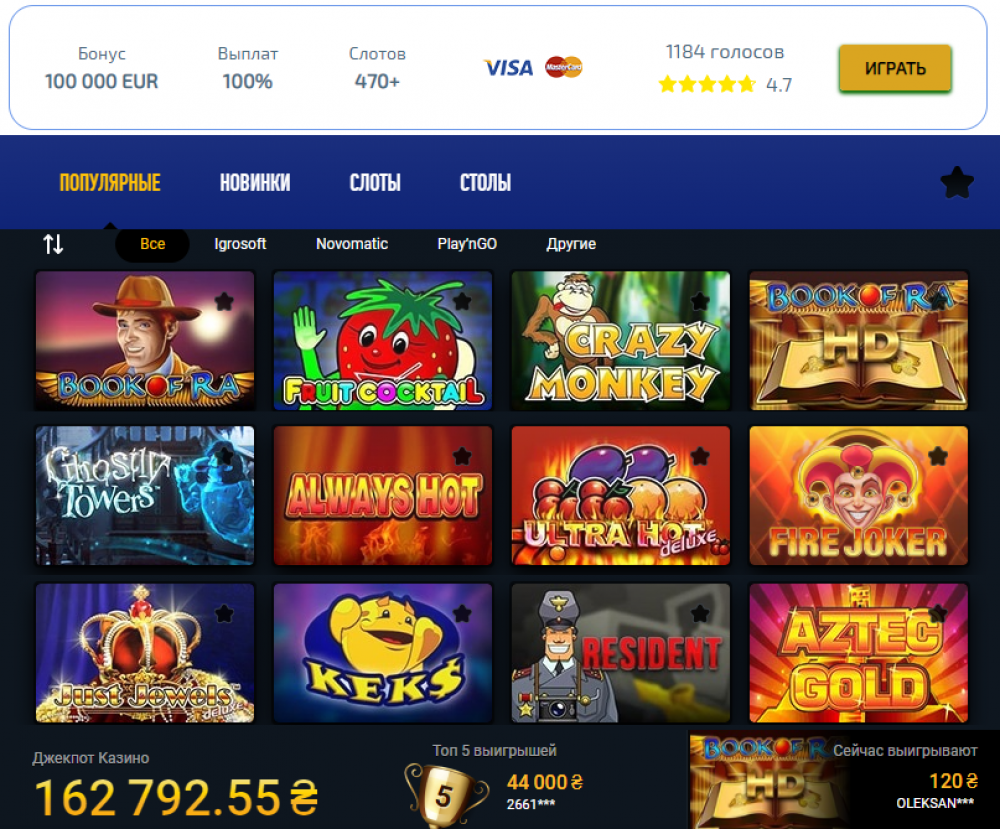Star the Keks slot game
The height and width of the screenshot is (829, 1000).
[462, 613]
